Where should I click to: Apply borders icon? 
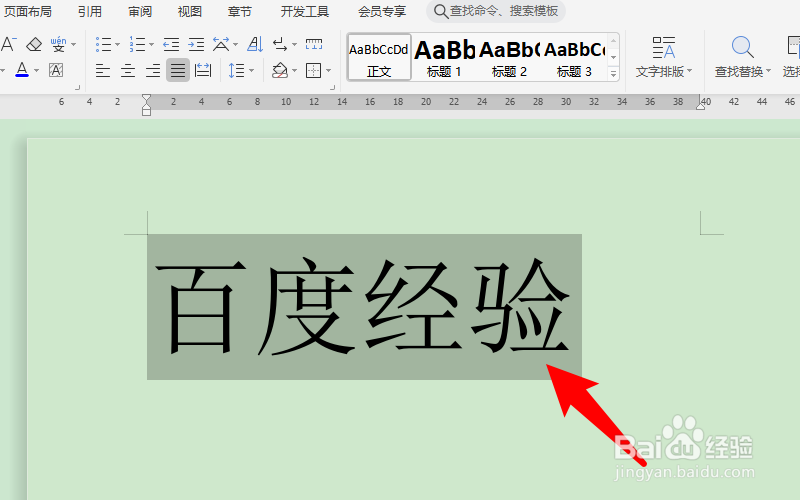tap(313, 70)
